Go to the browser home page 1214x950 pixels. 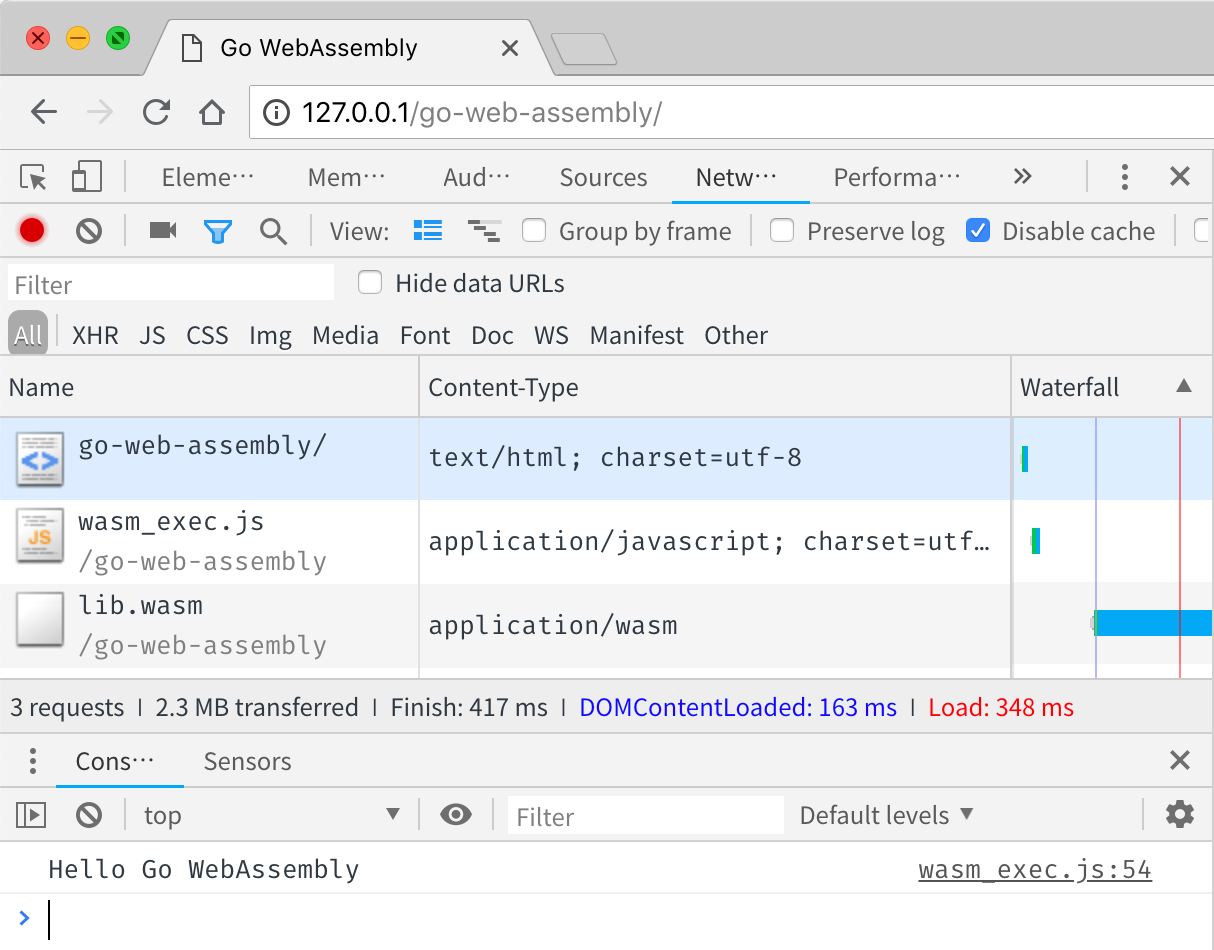(212, 112)
